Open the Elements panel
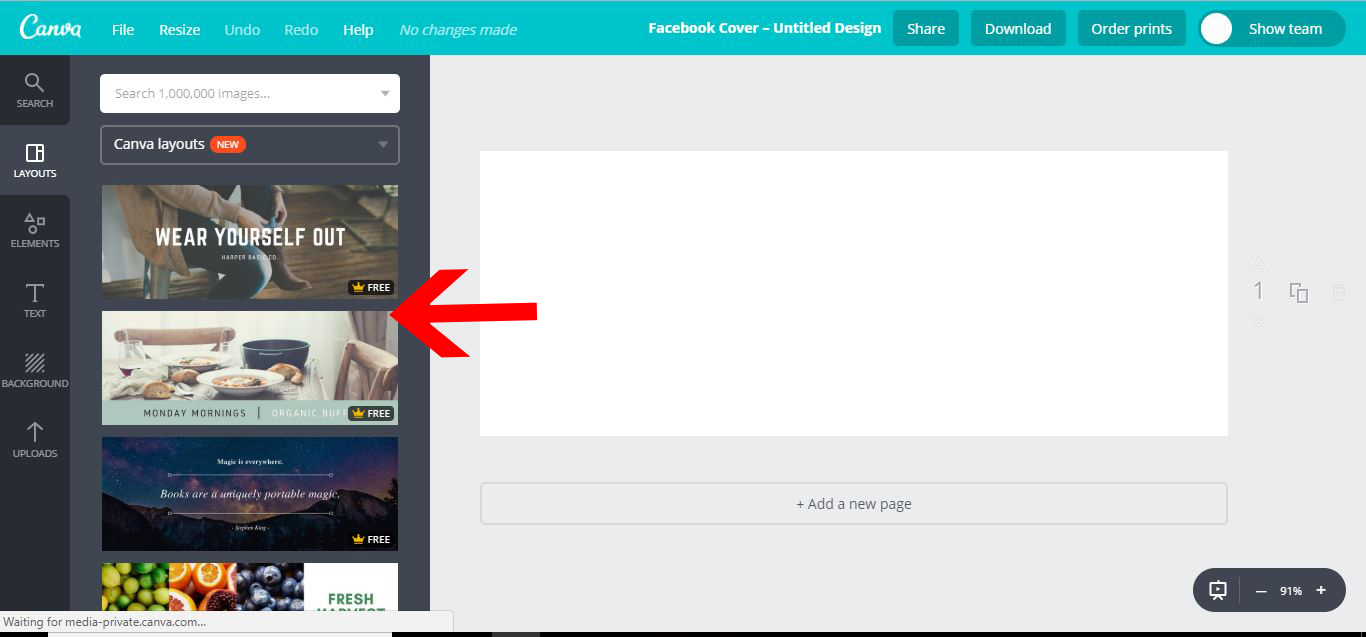1366x637 pixels. (x=35, y=228)
